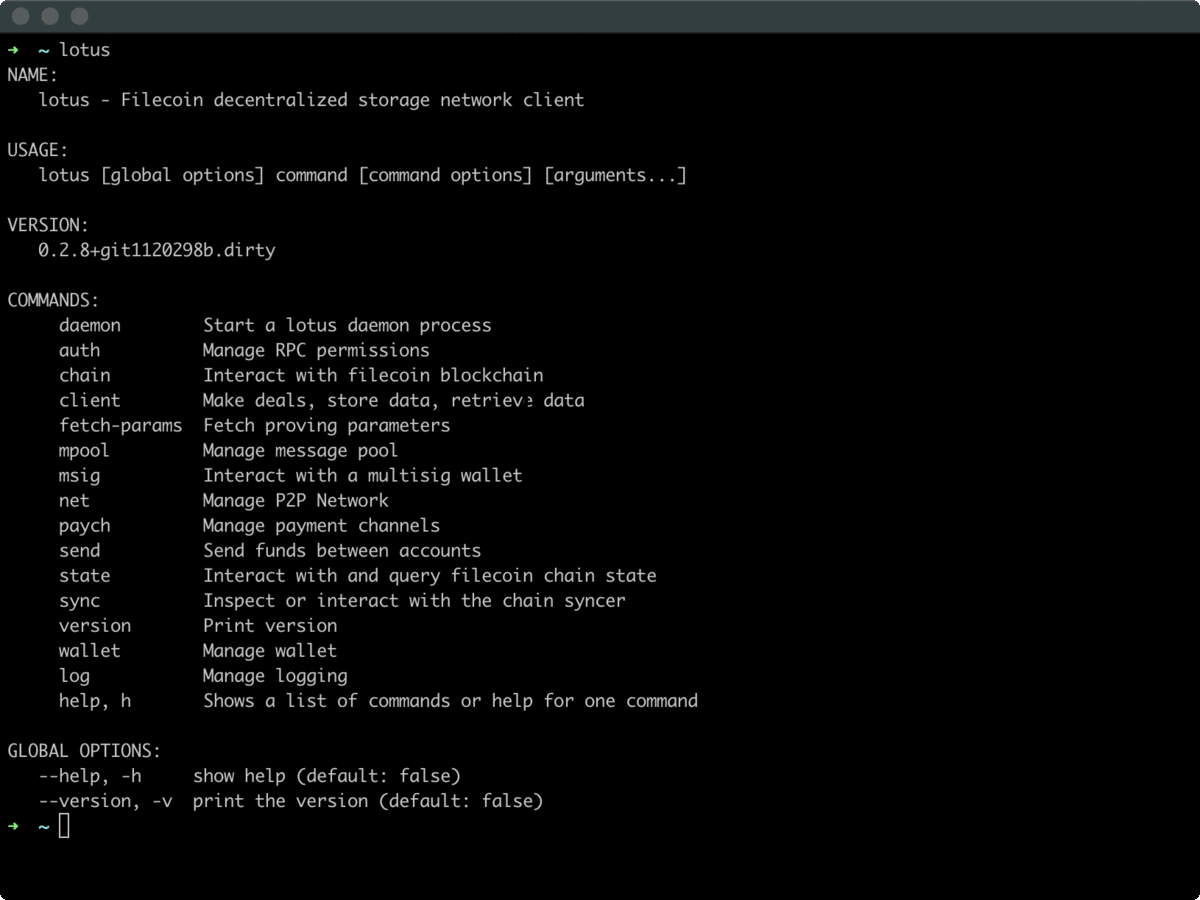Viewport: 1200px width, 900px height.
Task: Click the 'help, h' command entry
Action: point(95,700)
